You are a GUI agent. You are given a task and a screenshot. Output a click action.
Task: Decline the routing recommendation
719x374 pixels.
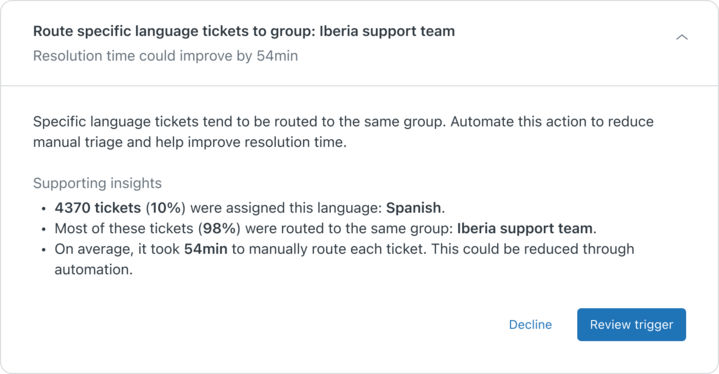(530, 324)
